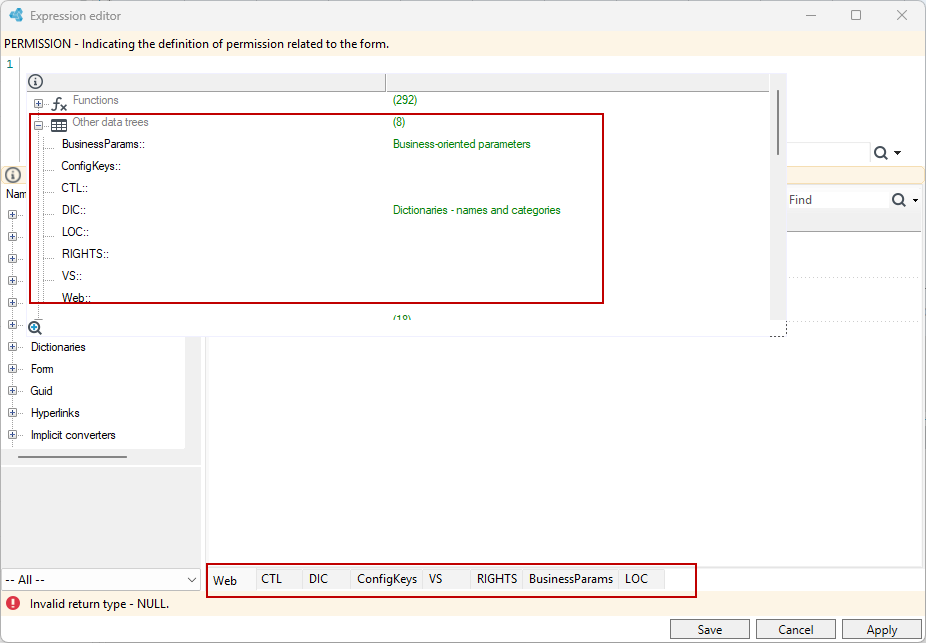Collapse the Other data trees node
This screenshot has width=926, height=643.
38,125
